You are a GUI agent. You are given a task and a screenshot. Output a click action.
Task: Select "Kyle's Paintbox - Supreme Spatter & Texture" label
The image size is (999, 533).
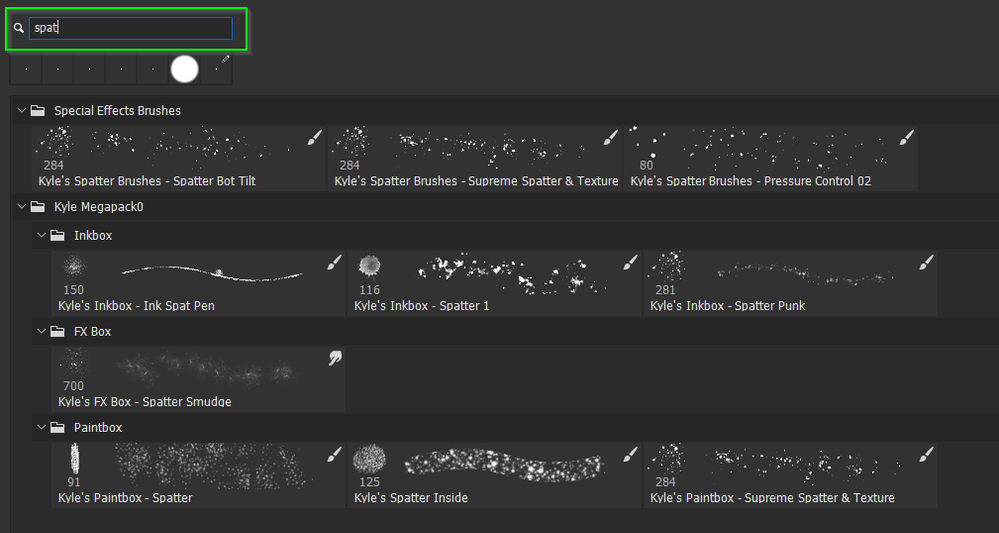click(x=772, y=498)
